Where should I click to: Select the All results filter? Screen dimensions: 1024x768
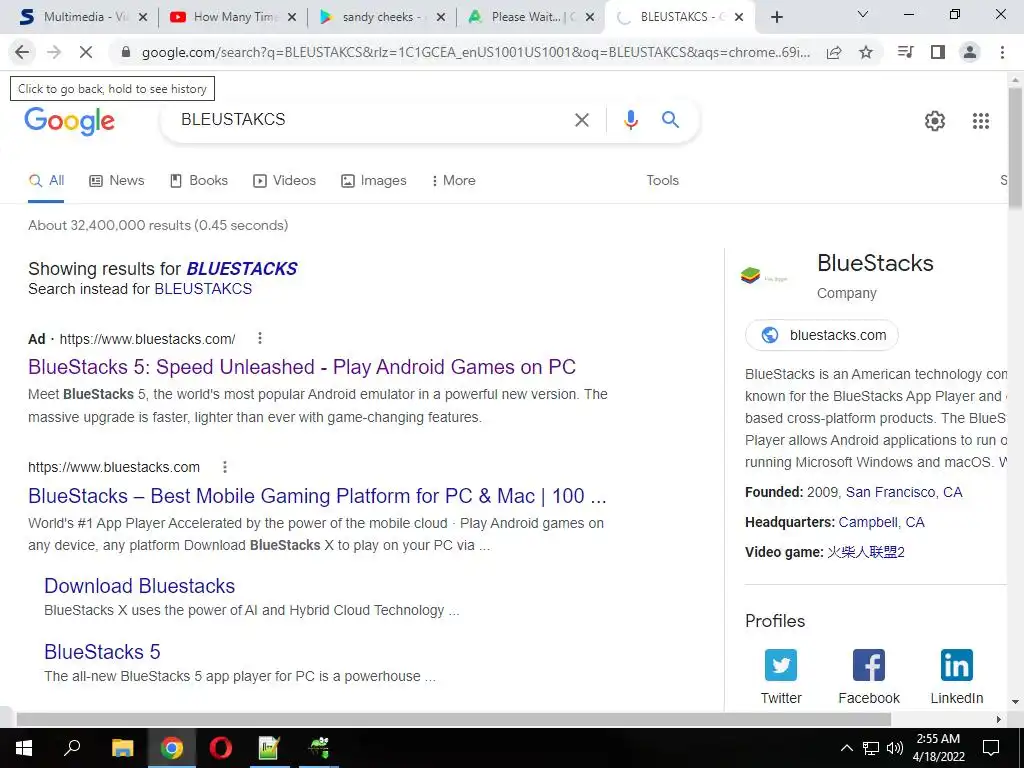coord(46,181)
